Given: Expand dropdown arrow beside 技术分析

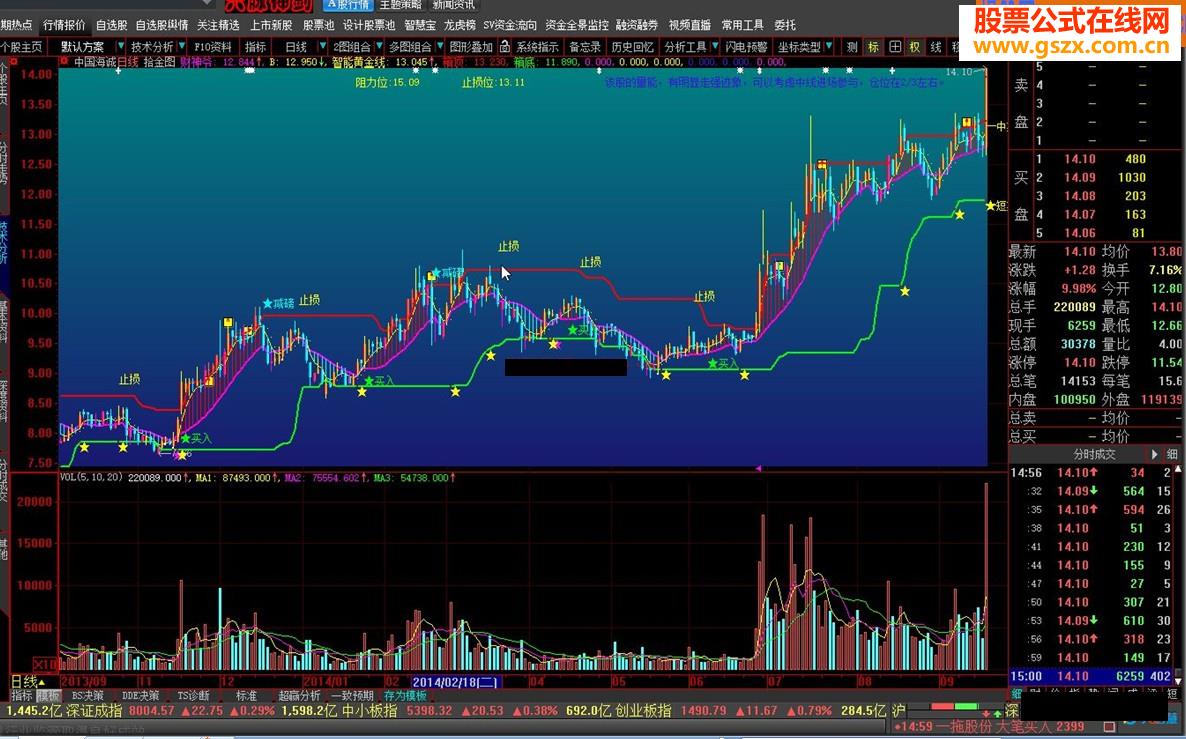Looking at the screenshot, I should [x=182, y=47].
